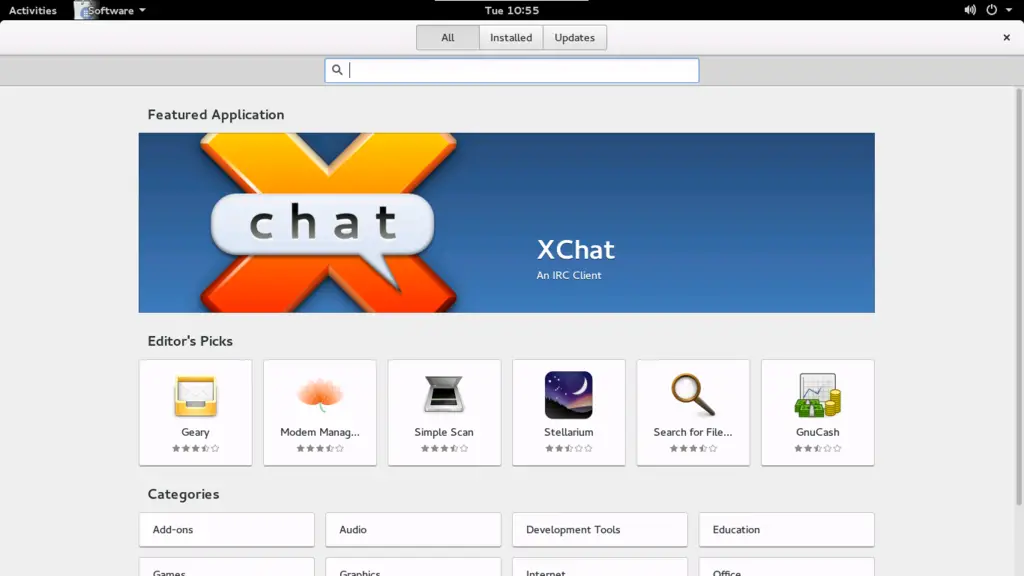Image resolution: width=1024 pixels, height=576 pixels.
Task: Open the GnuCash money icon
Action: (x=818, y=395)
